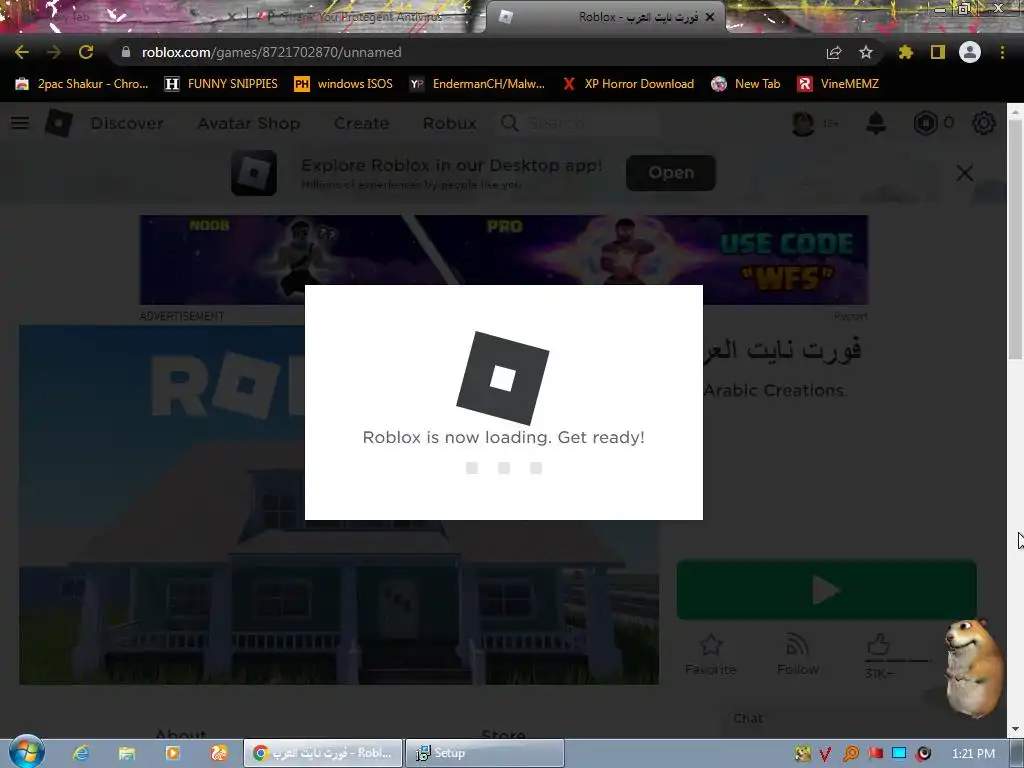Toggle the Chrome side panel icon

pyautogui.click(x=938, y=52)
